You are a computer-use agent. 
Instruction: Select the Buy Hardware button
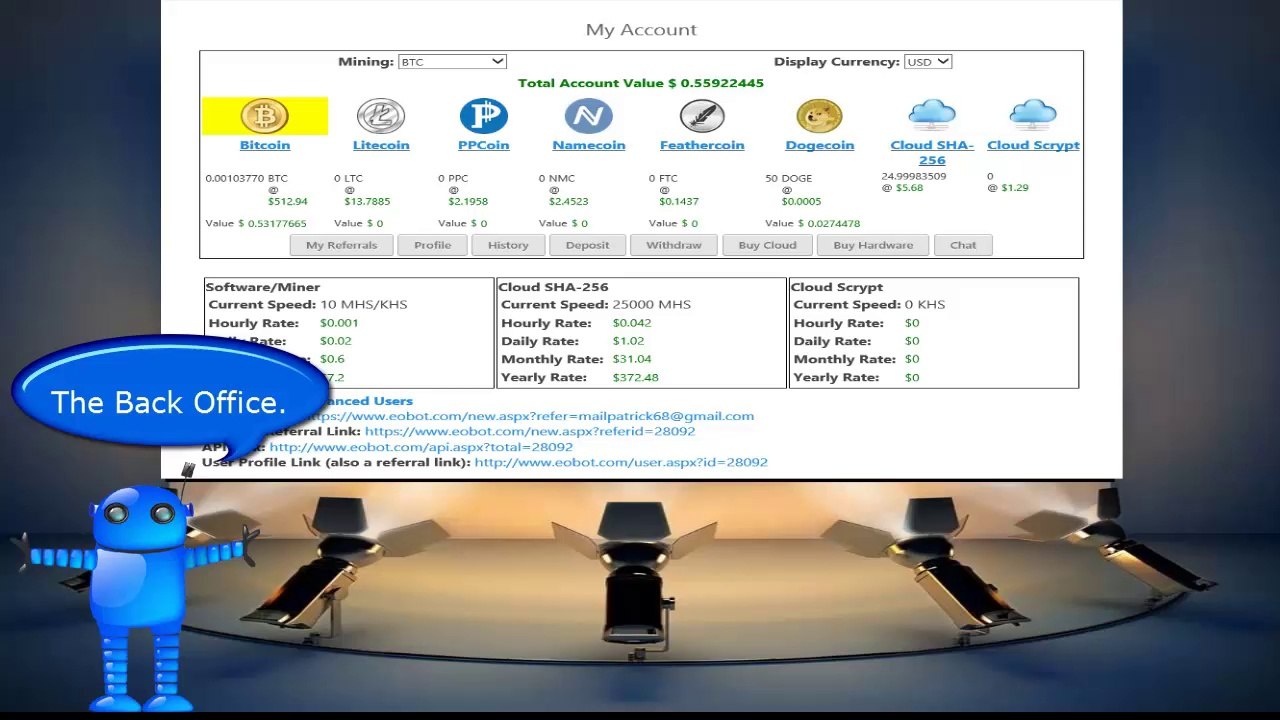873,245
